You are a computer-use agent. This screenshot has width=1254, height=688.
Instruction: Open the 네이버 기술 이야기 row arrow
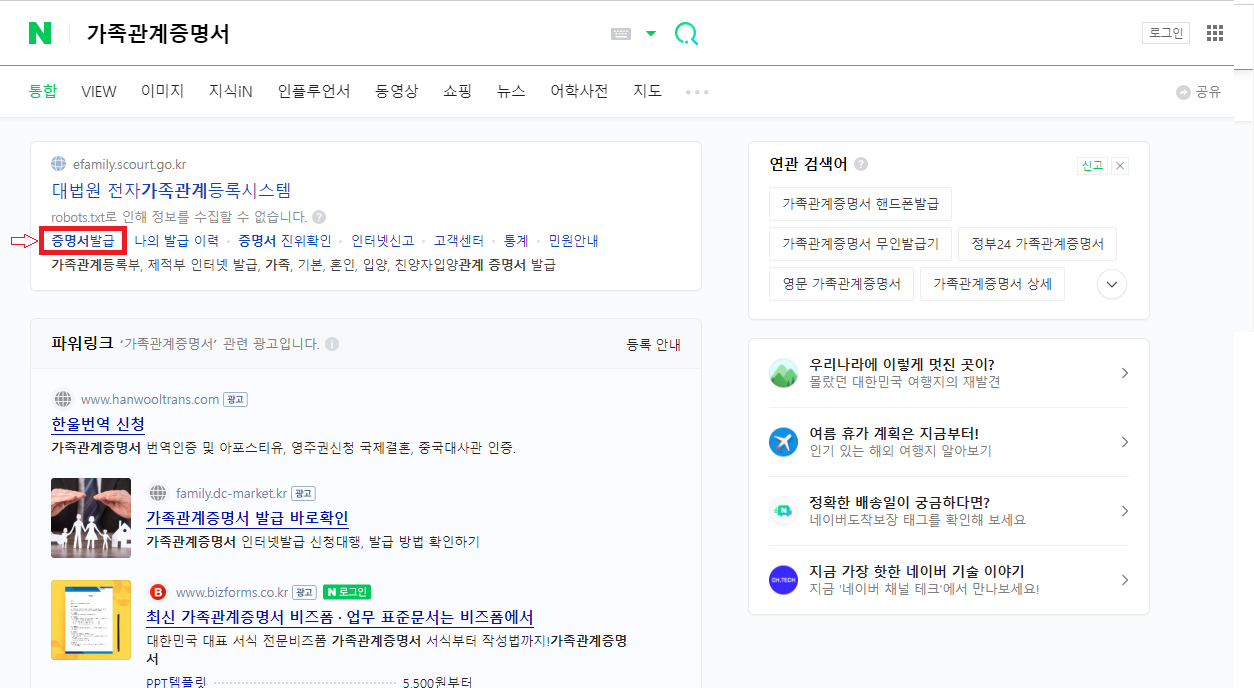tap(1125, 580)
